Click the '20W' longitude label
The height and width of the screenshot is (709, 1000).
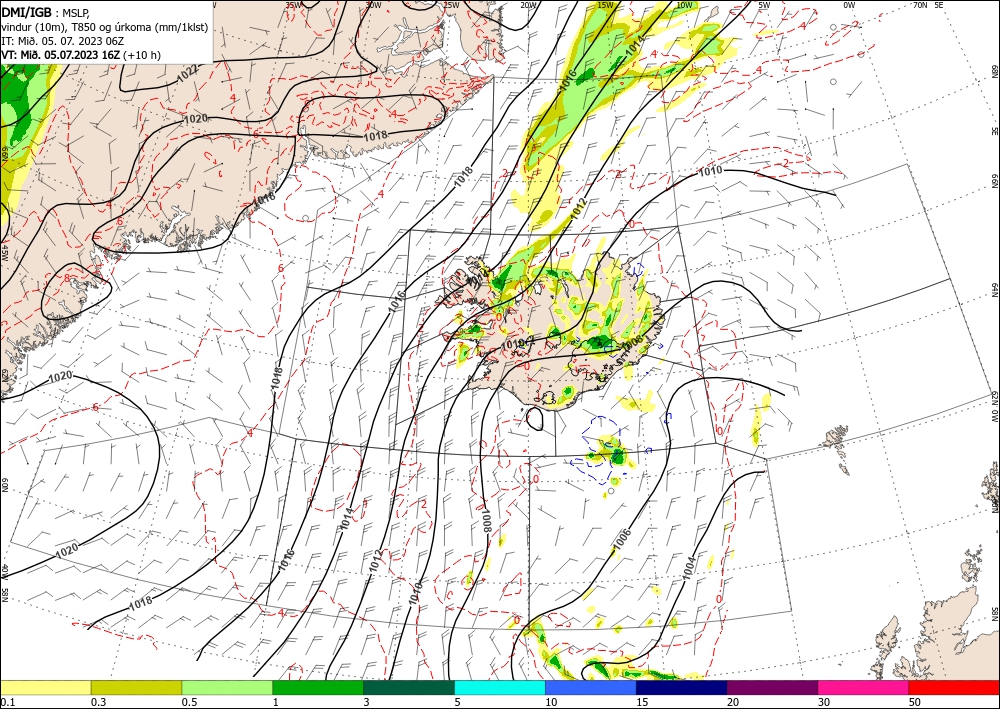528,5
